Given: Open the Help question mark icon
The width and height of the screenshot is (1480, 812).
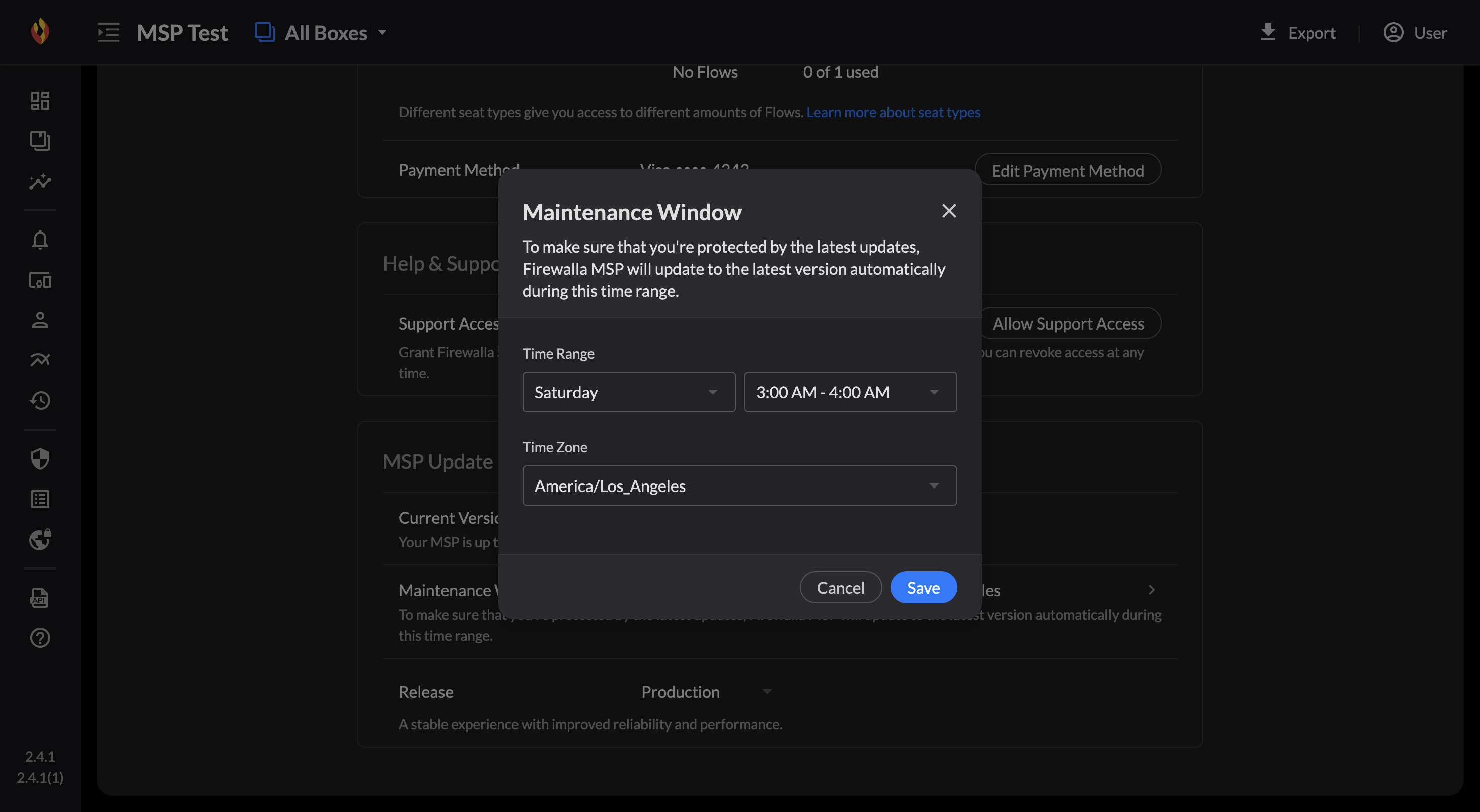Looking at the screenshot, I should pos(40,638).
